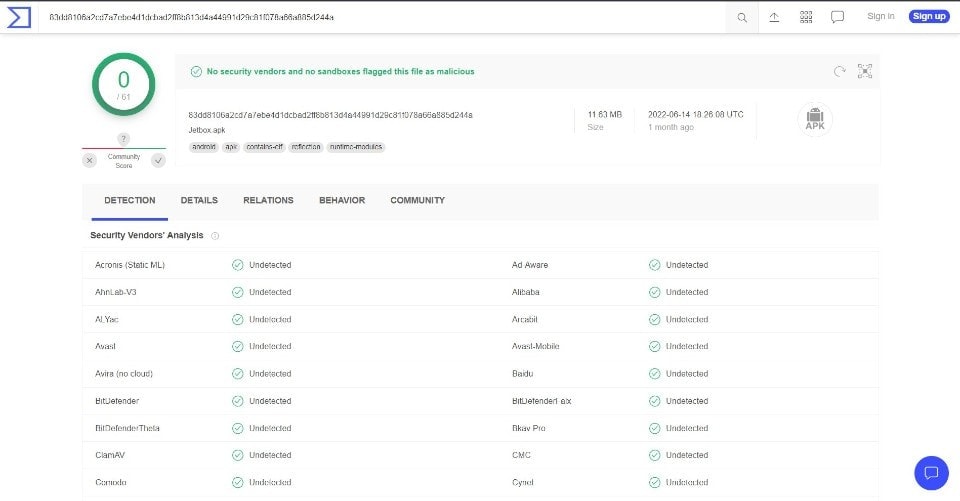This screenshot has height=501, width=960.
Task: Click the 11.63 MB size value
Action: click(x=604, y=115)
